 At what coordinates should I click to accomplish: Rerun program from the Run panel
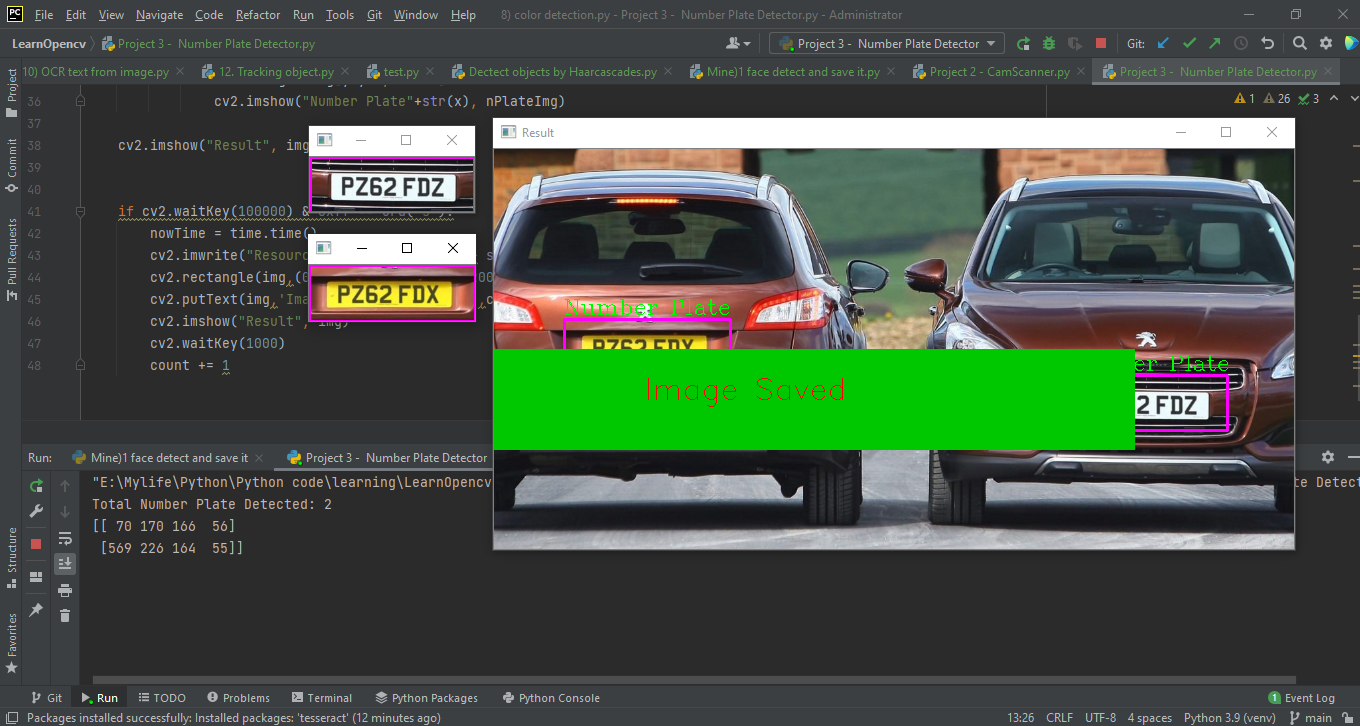[36, 485]
